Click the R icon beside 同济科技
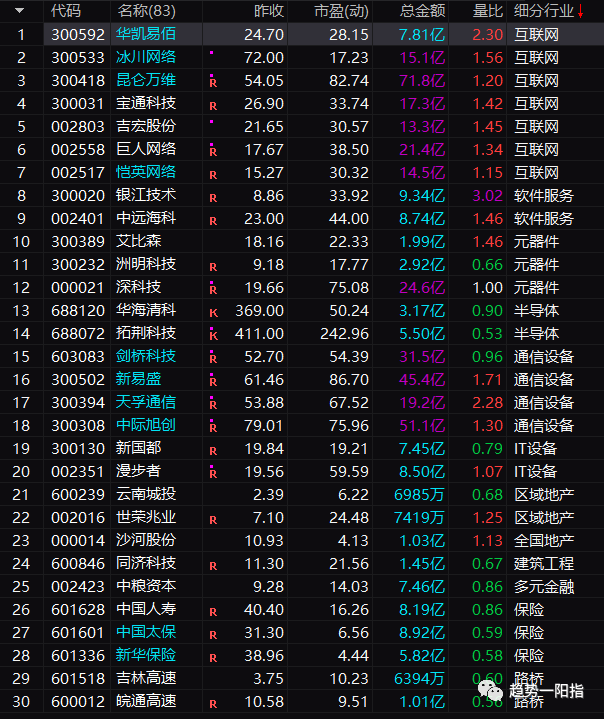 click(x=213, y=566)
